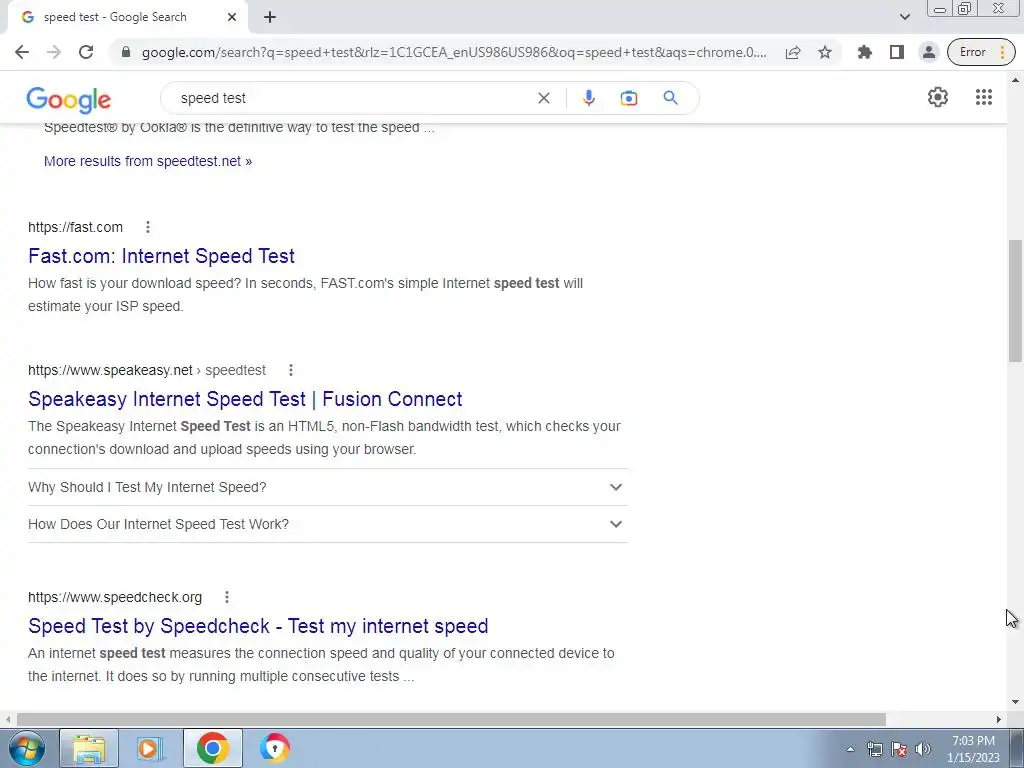Search by voice microphone icon
The width and height of the screenshot is (1024, 768).
click(x=588, y=98)
